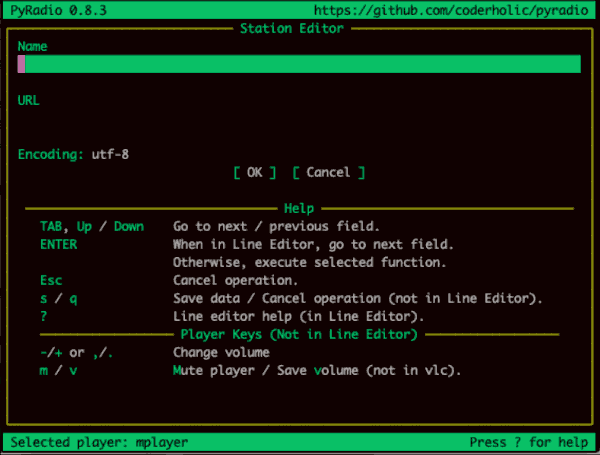Click the ENTER key hint
This screenshot has width=600, height=455.
click(x=58, y=244)
